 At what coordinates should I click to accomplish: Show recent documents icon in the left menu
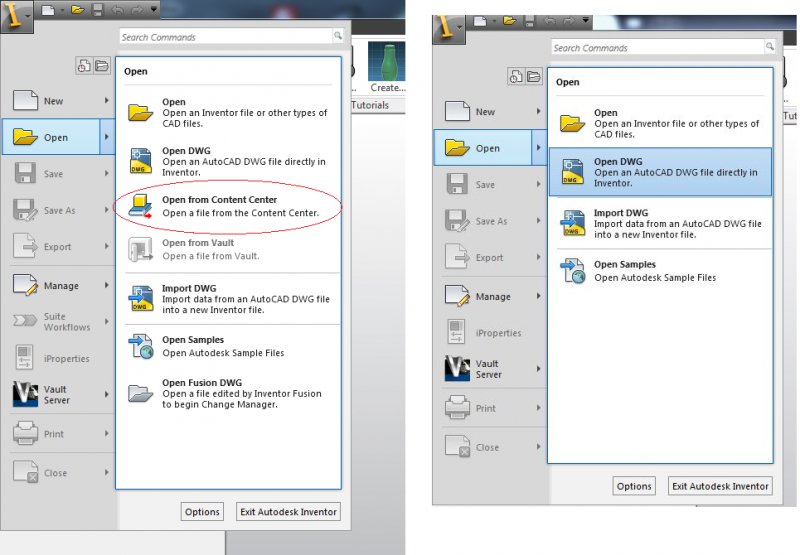pos(84,66)
